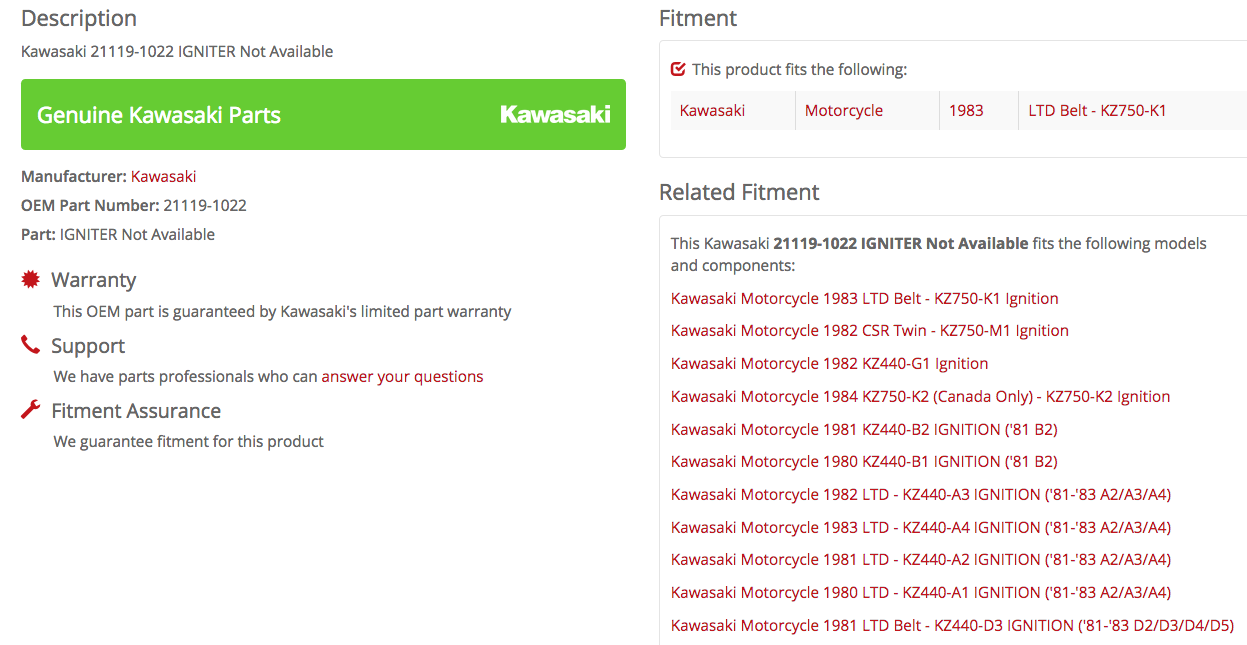The image size is (1247, 645).
Task: Click the red checkmark fitment icon
Action: [x=679, y=69]
